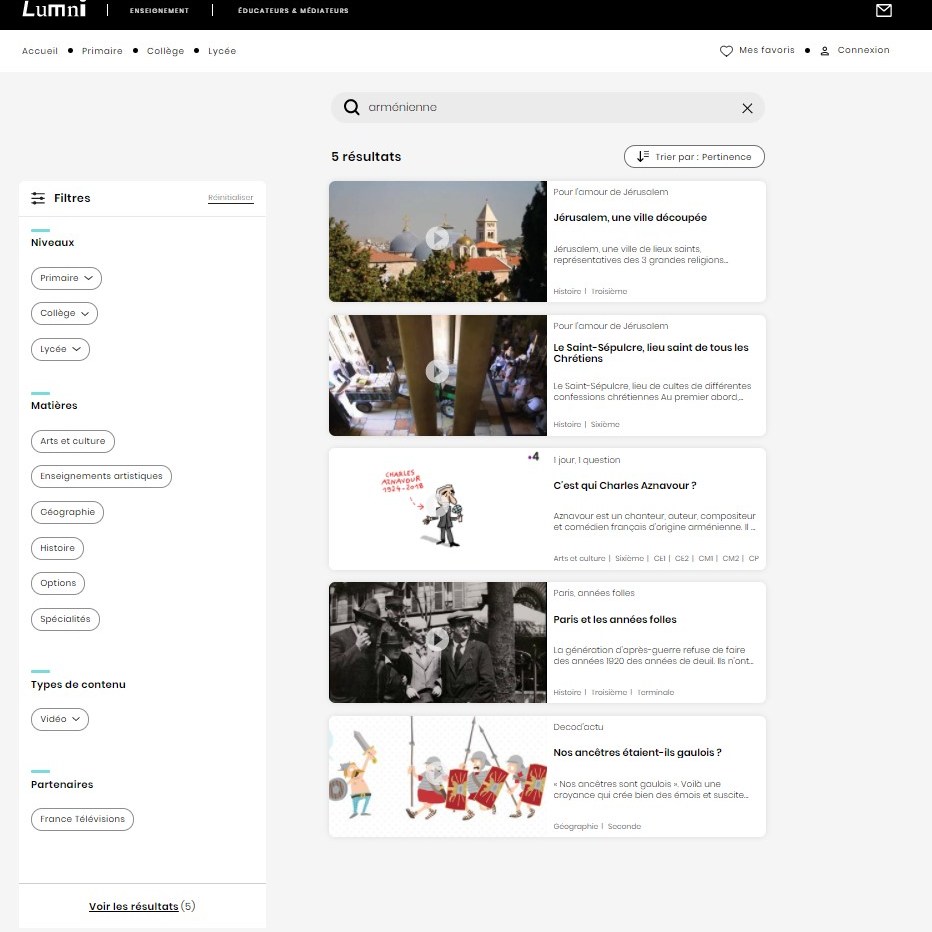Open the Lycée navigation menu item
932x932 pixels.
tap(222, 51)
